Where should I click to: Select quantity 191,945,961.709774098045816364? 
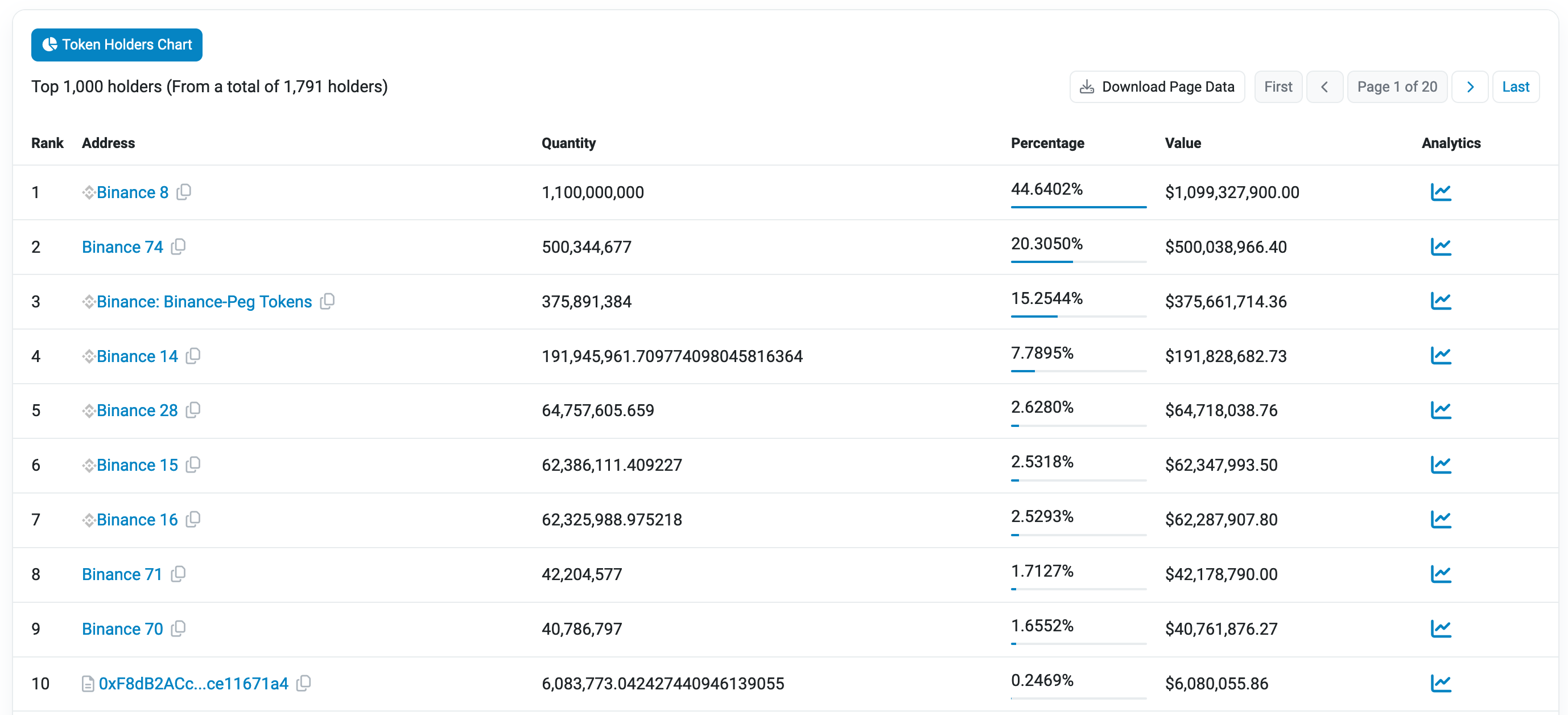[x=672, y=356]
